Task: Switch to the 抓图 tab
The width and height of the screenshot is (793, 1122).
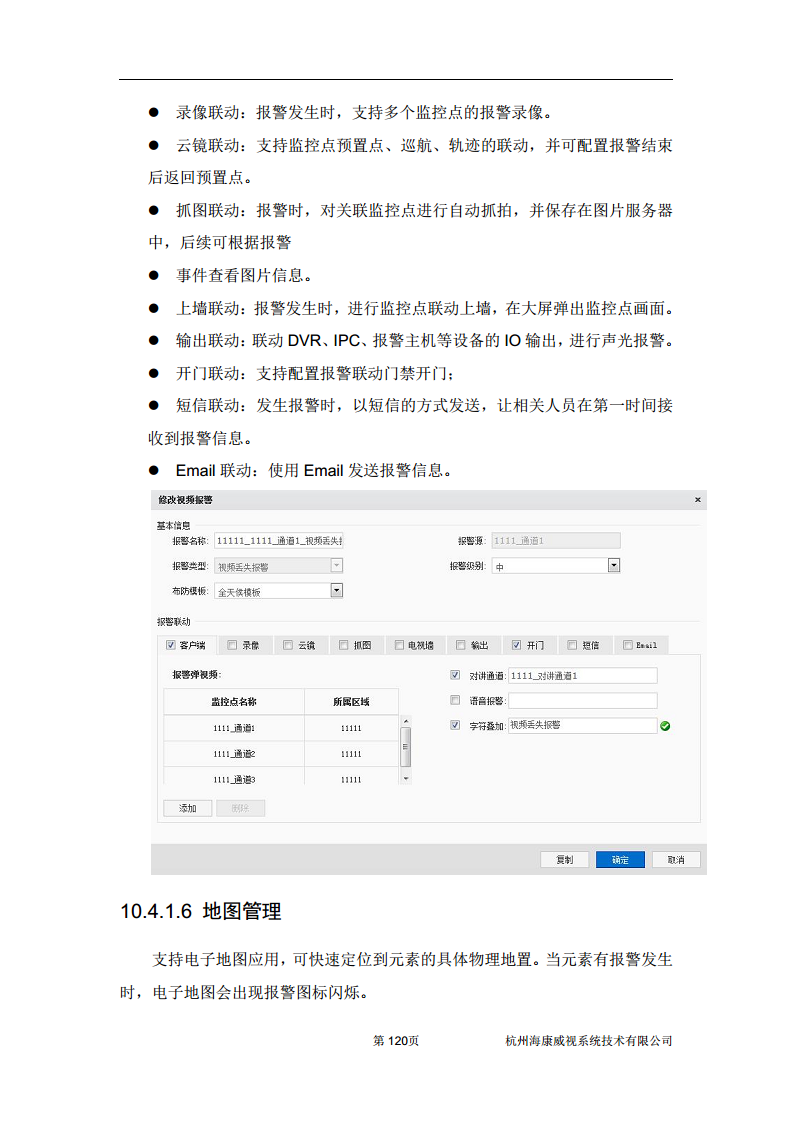Action: click(x=356, y=645)
